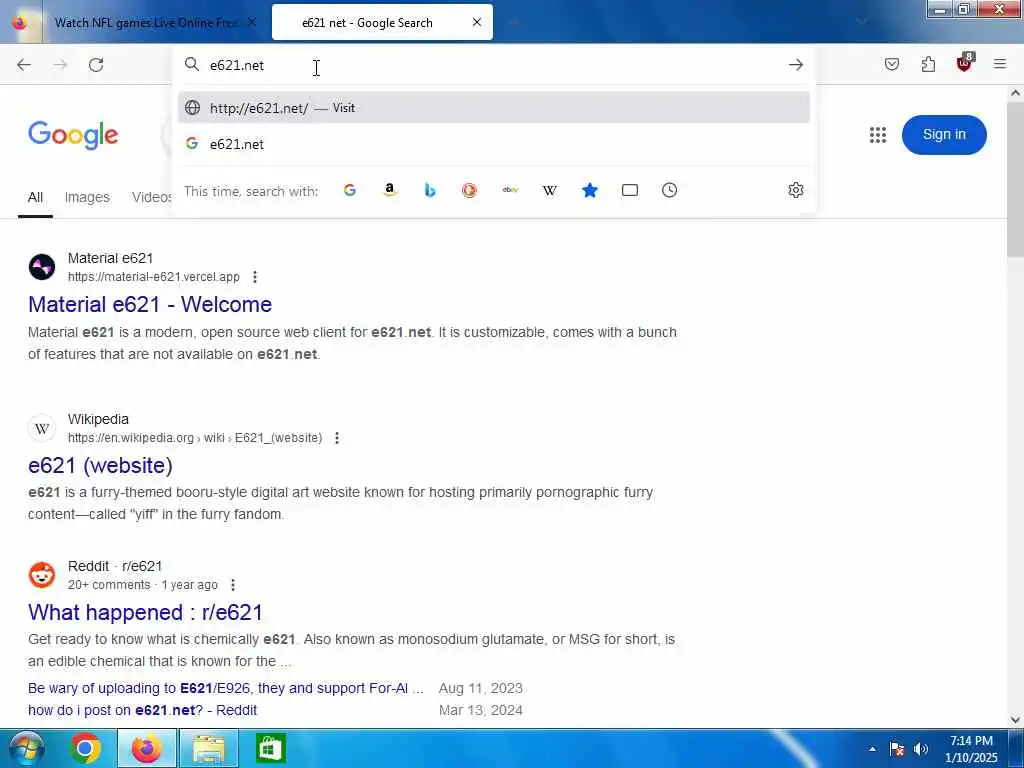Go back with the browser back arrow
This screenshot has width=1024, height=768.
24,65
